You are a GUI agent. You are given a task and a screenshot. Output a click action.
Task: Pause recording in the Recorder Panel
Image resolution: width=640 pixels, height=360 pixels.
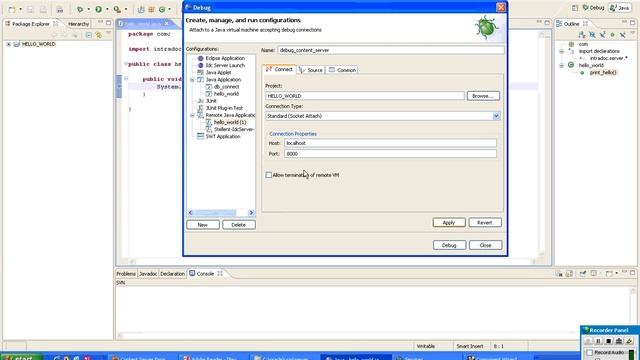coord(598,341)
